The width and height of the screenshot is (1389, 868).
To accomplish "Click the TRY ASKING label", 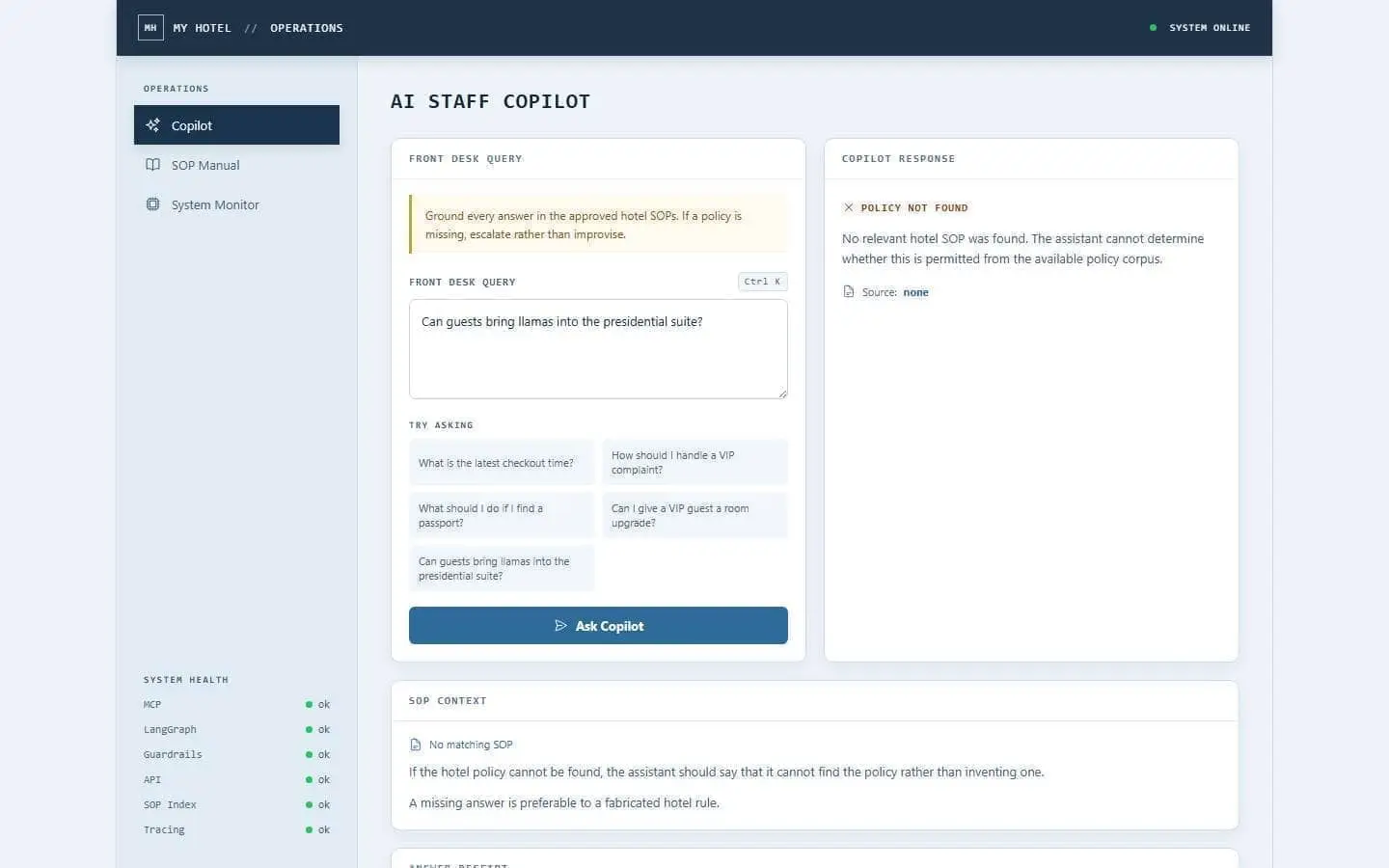I will pos(441,425).
